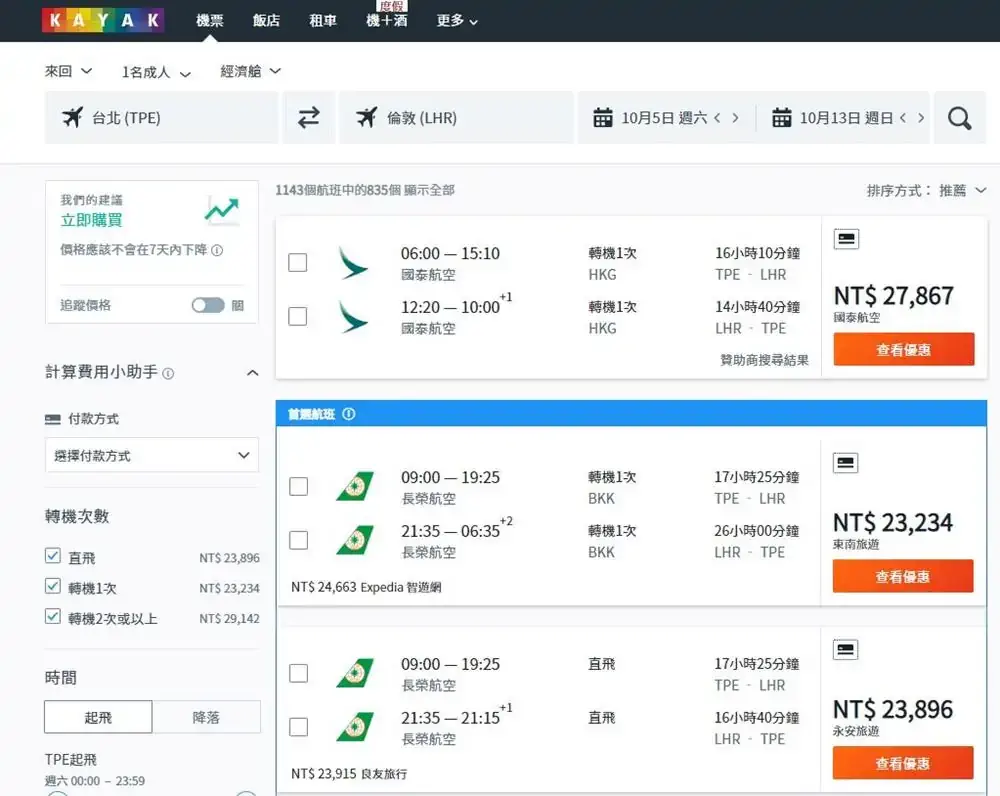
Task: Select checkbox for 09:00 — 19:25 flight via BKK
Action: pos(298,487)
